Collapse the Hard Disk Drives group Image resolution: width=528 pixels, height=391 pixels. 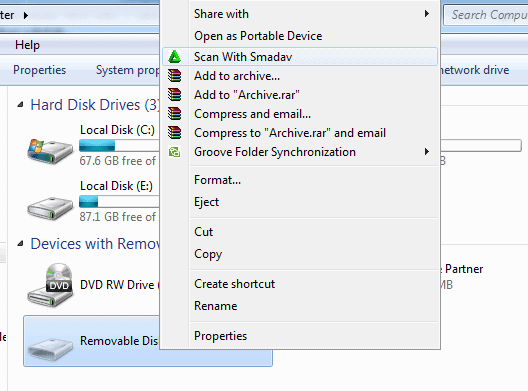pyautogui.click(x=21, y=105)
